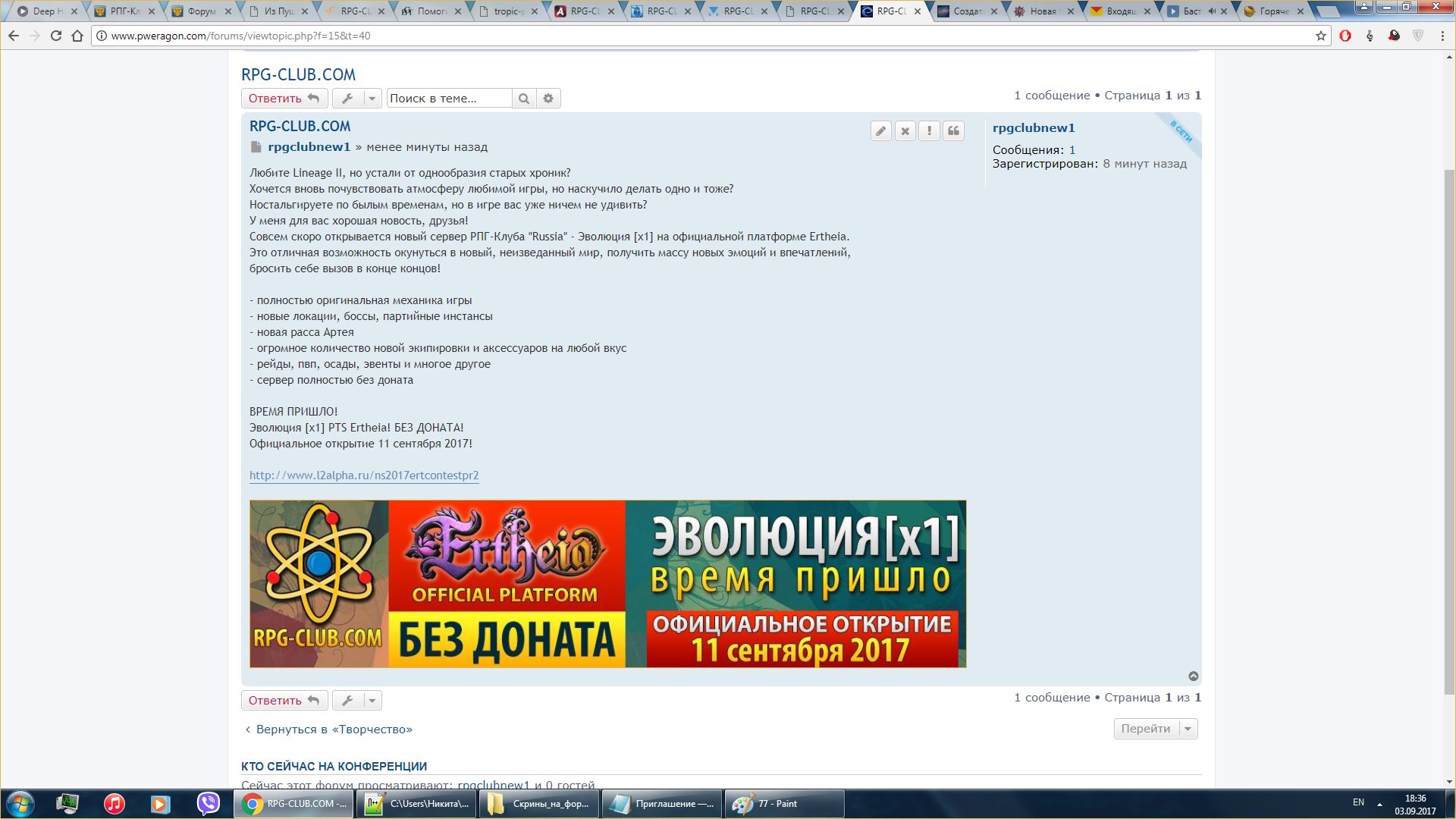Click the Opera red extension icon
Screen dimensions: 1456x819
point(1345,36)
